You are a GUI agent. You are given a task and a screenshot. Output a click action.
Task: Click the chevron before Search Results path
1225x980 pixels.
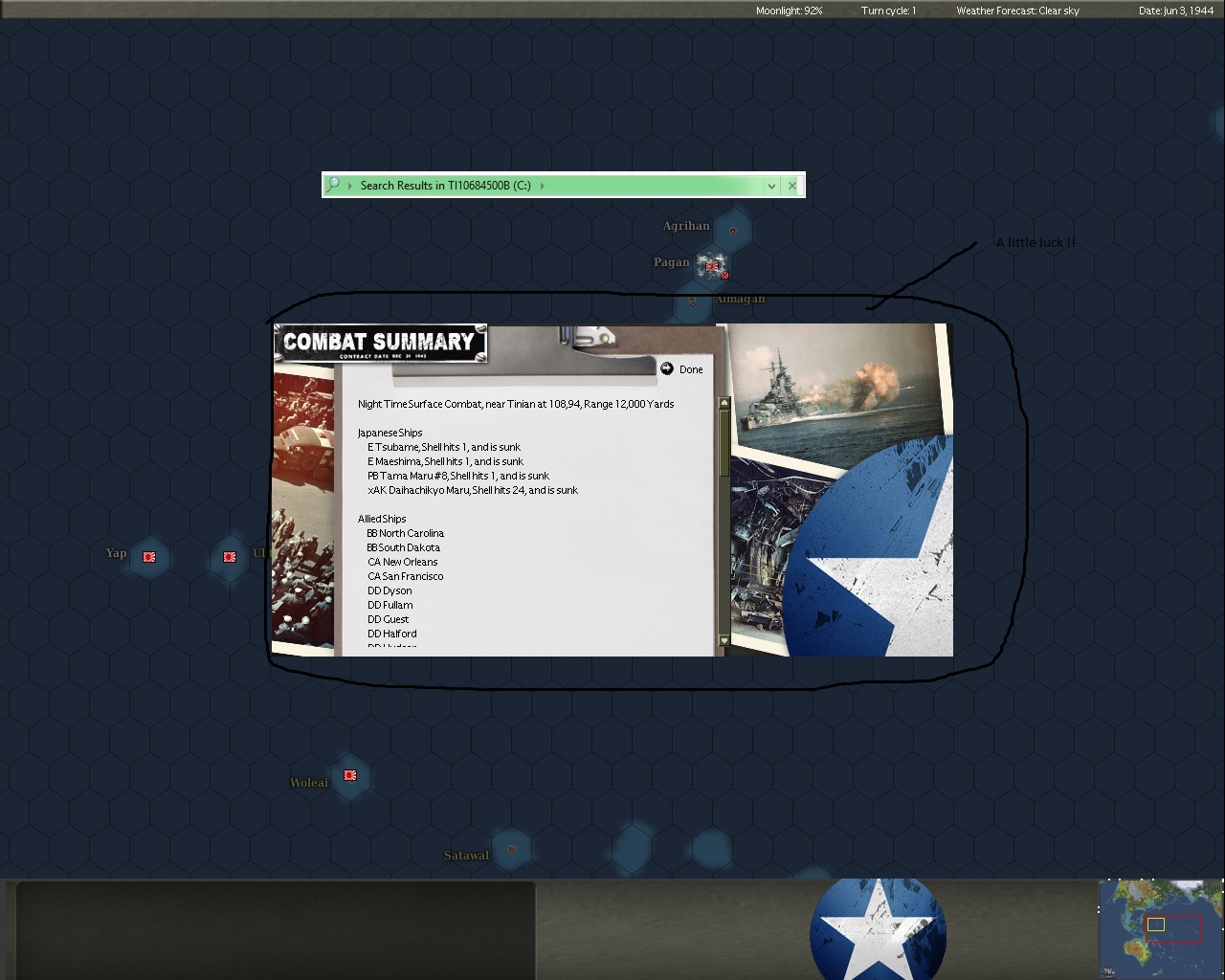point(350,186)
